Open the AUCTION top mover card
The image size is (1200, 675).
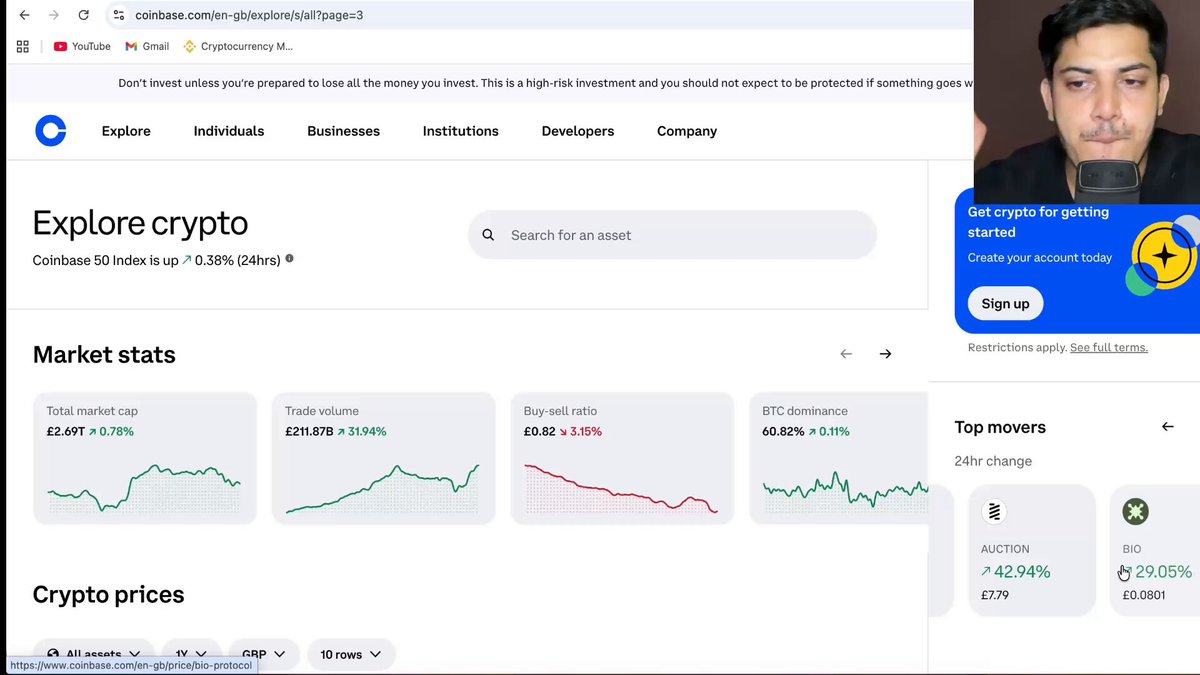point(1032,550)
